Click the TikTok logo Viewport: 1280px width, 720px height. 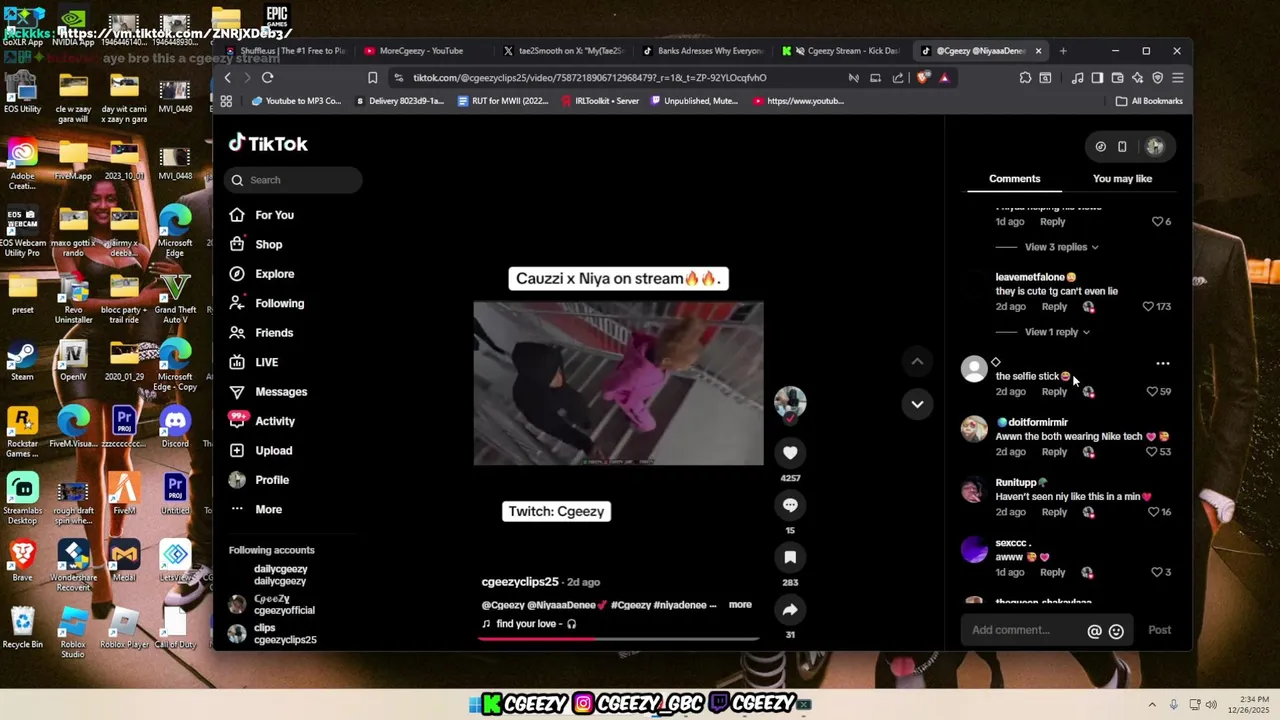(x=268, y=143)
